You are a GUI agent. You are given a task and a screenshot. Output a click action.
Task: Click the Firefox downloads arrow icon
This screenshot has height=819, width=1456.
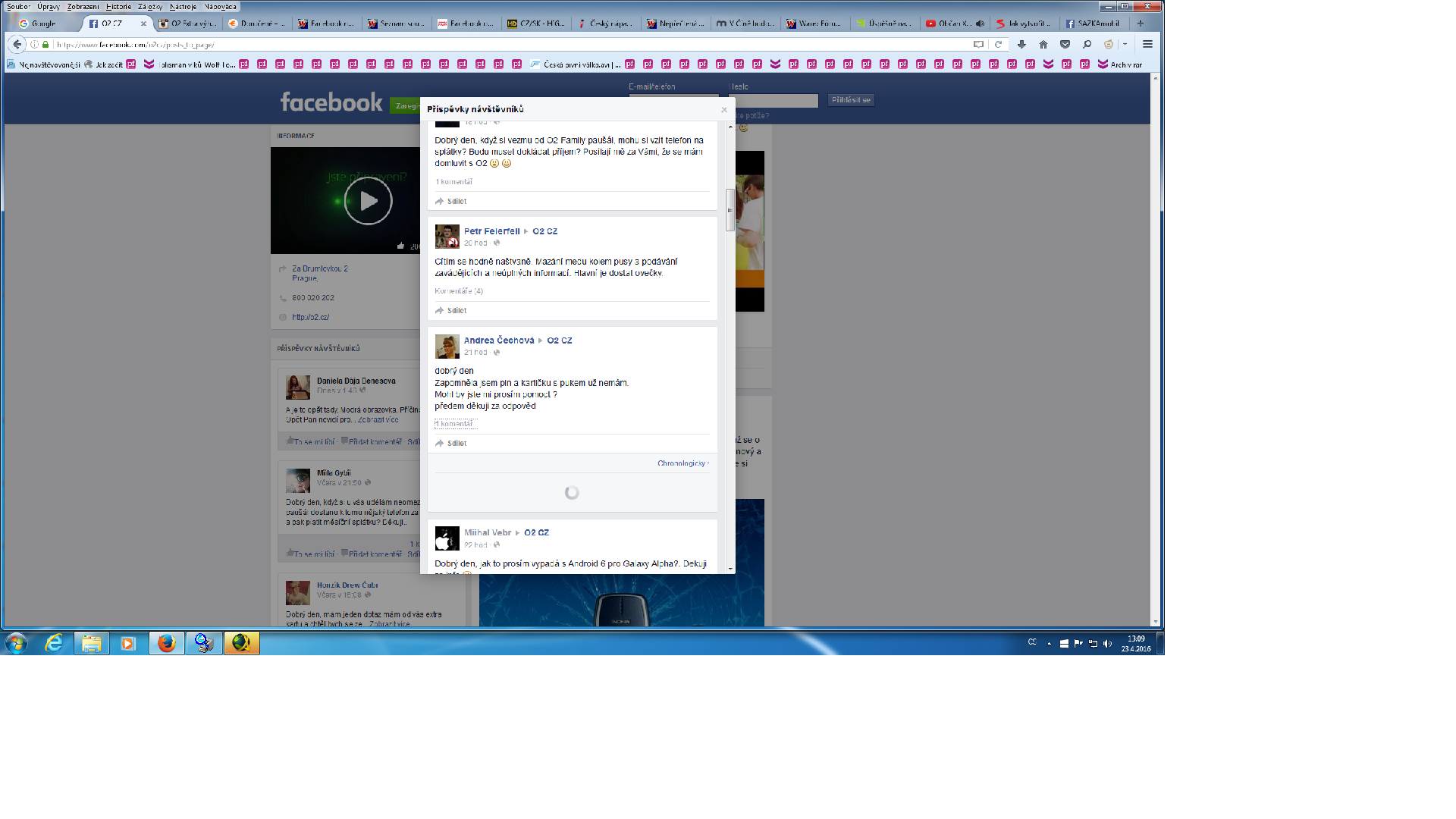click(1021, 45)
